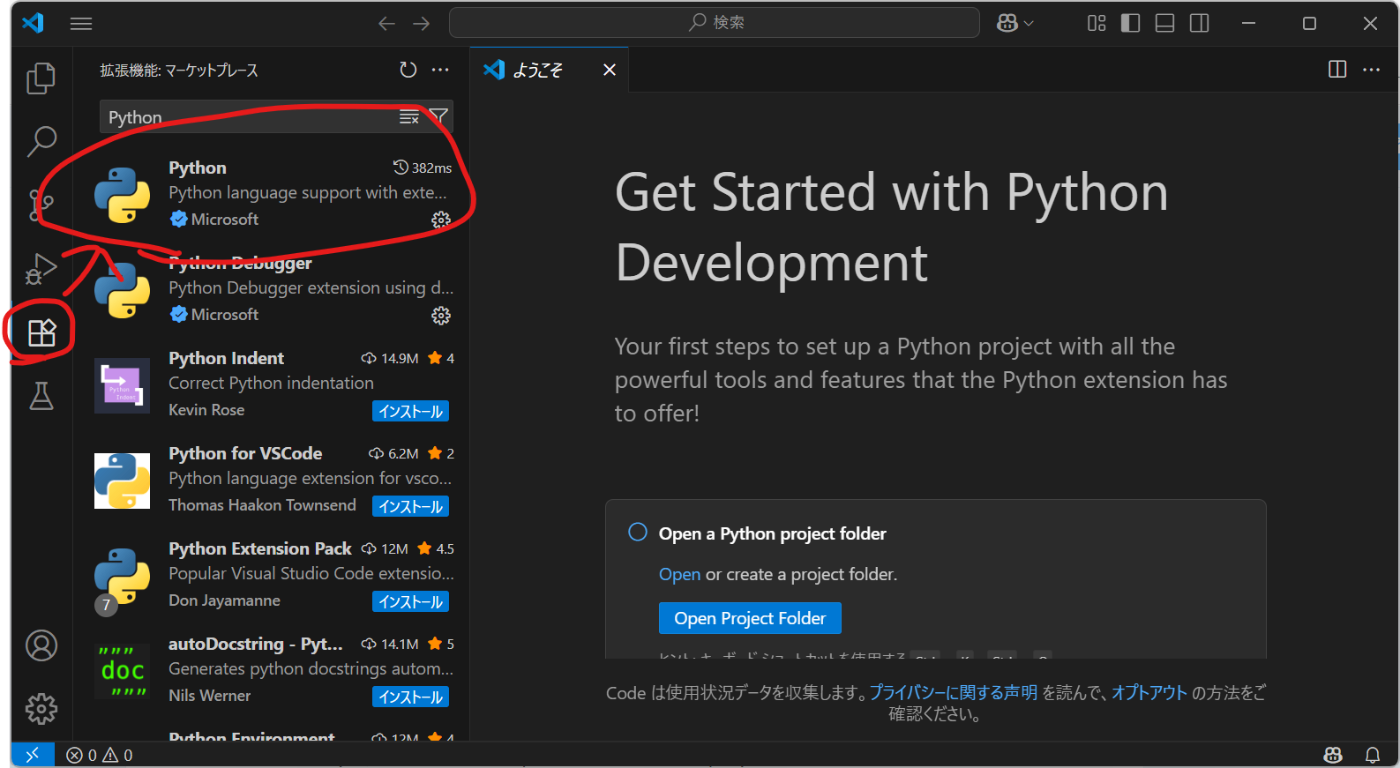Viewport: 1400px width, 768px height.
Task: Click the "Open" link in the walkthrough step
Action: tap(680, 574)
